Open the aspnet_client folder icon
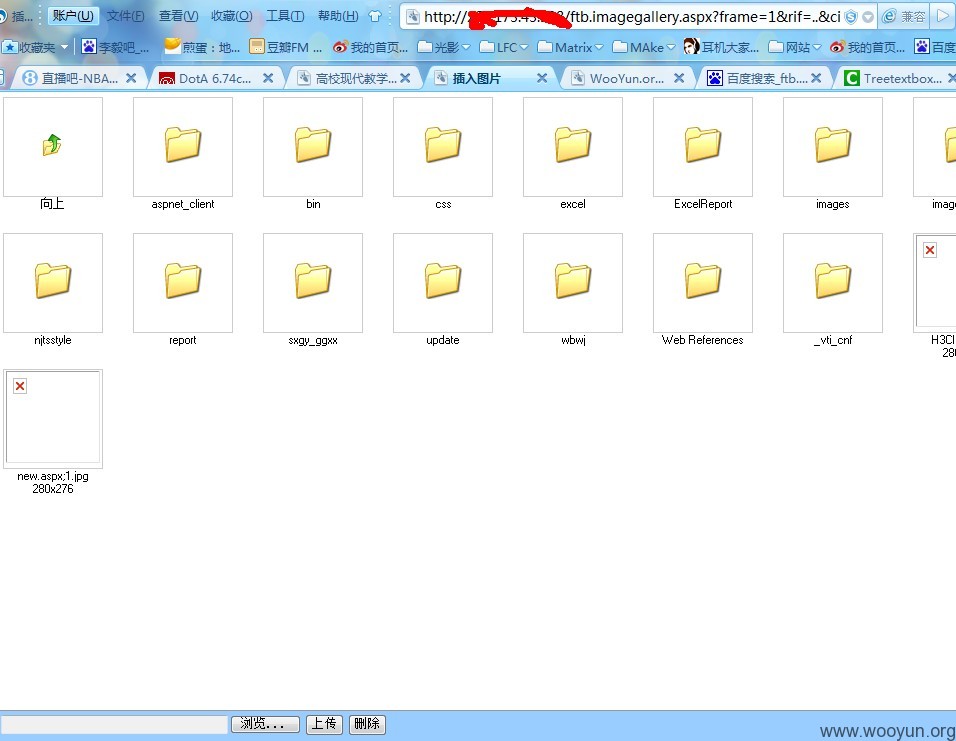This screenshot has width=956, height=741. click(x=183, y=146)
